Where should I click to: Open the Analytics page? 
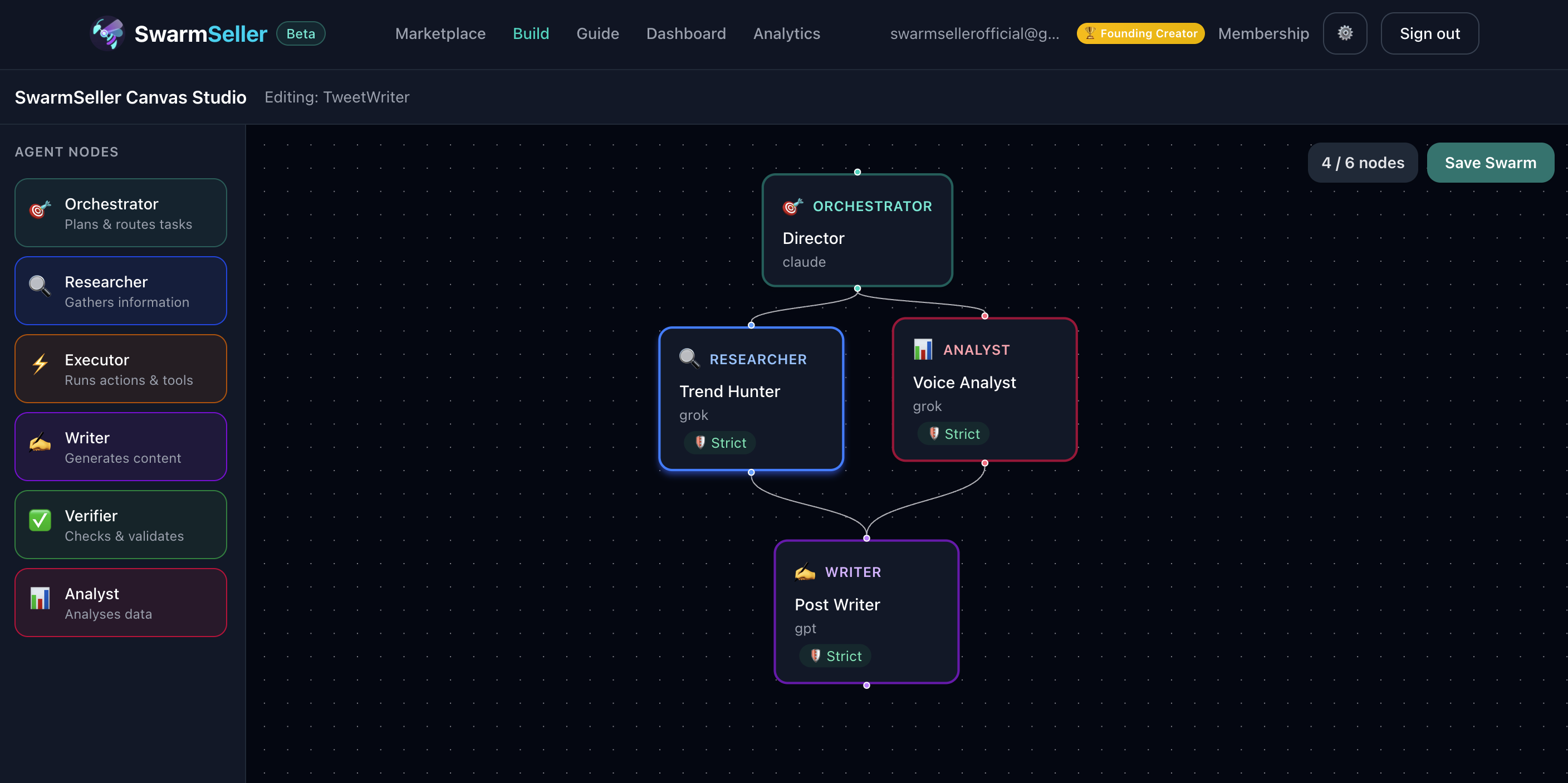click(x=786, y=33)
